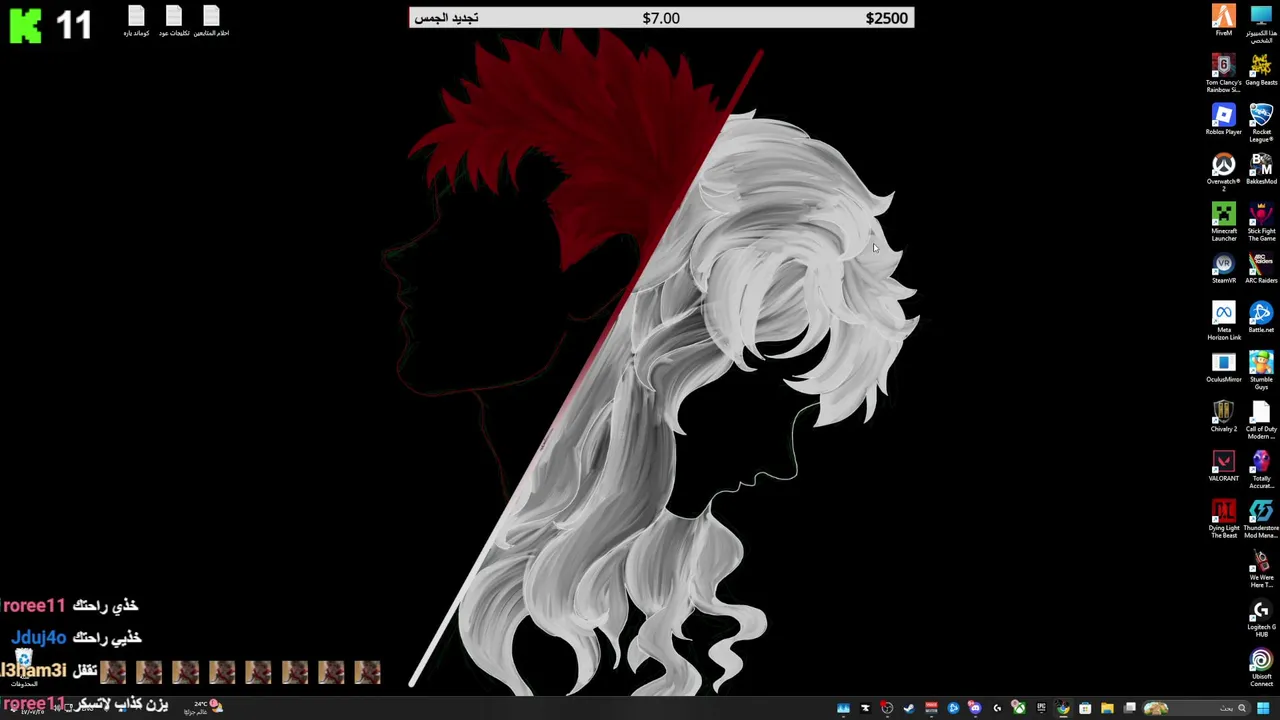Open the Chivalry 2 shortcut
This screenshot has height=720, width=1280.
[1223, 416]
